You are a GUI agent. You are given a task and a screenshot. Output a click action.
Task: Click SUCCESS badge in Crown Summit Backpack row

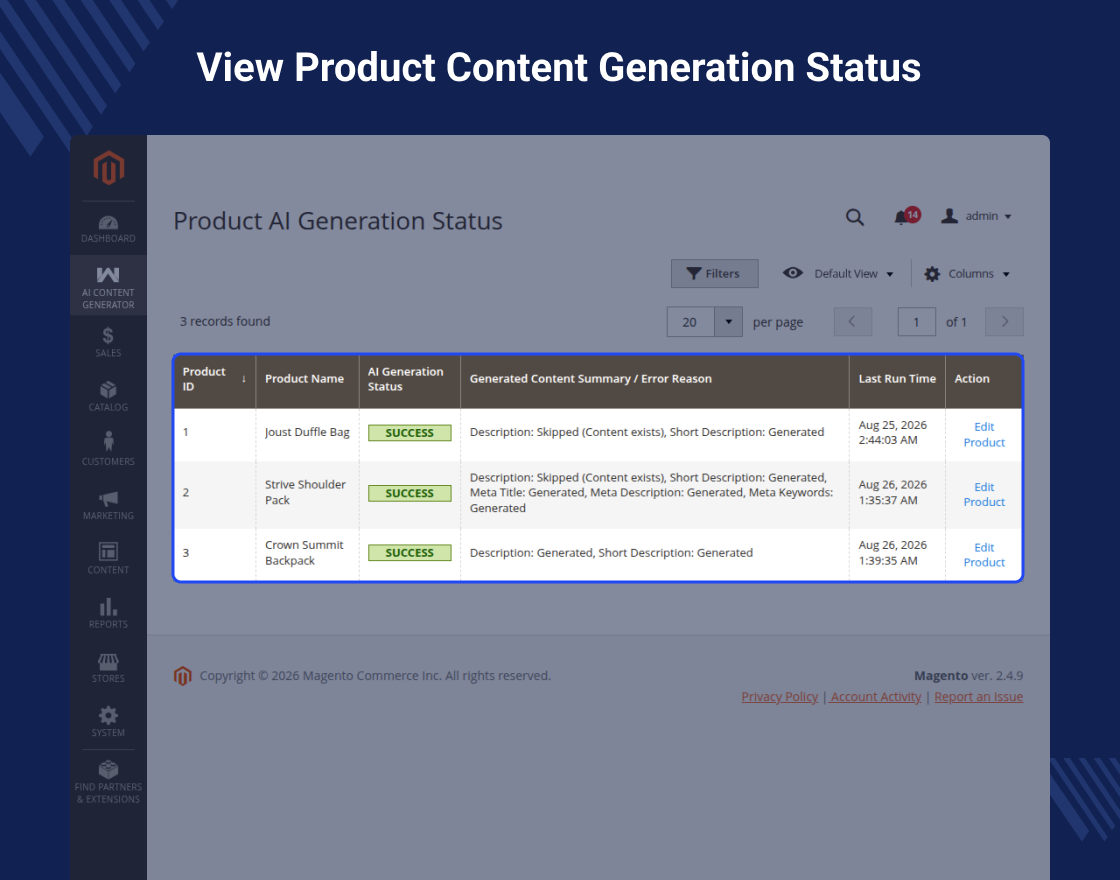coord(409,553)
